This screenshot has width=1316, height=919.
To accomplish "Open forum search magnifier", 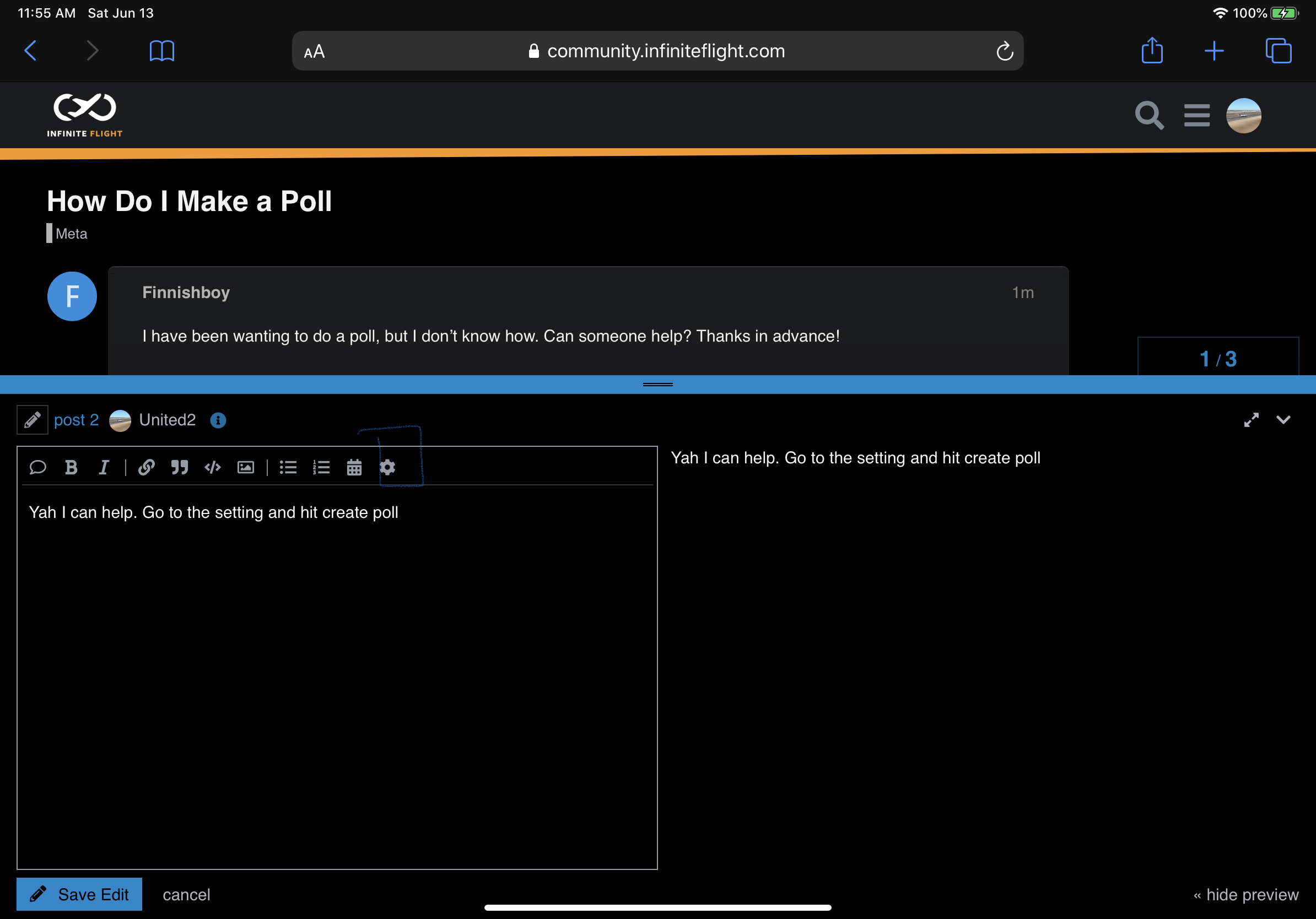I will click(1148, 115).
